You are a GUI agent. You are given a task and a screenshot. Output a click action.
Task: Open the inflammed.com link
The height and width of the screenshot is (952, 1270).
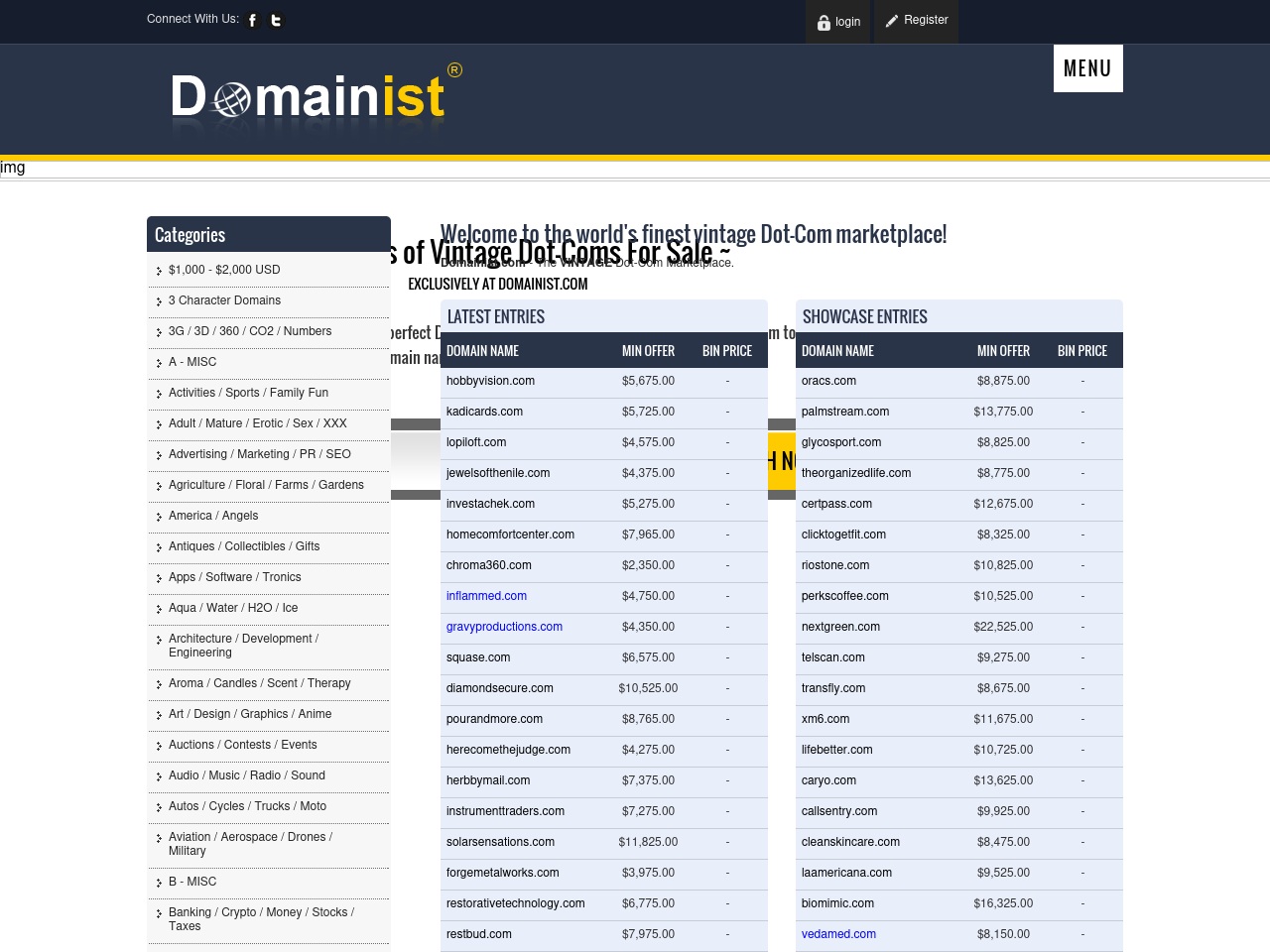click(x=486, y=596)
